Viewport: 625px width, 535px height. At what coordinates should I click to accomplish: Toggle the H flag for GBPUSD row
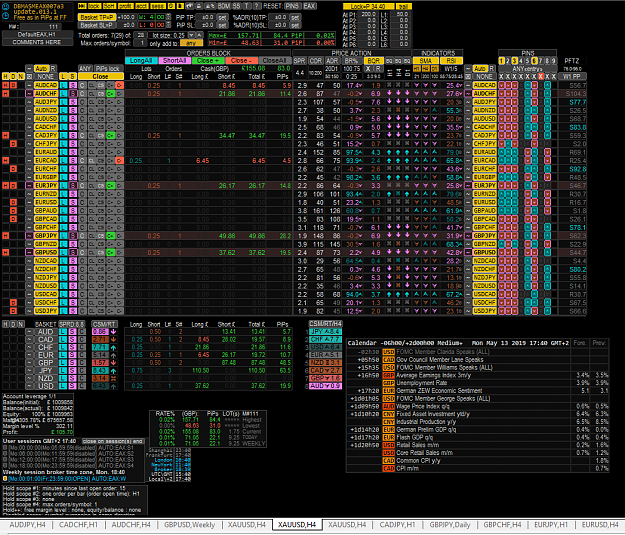tap(6, 252)
